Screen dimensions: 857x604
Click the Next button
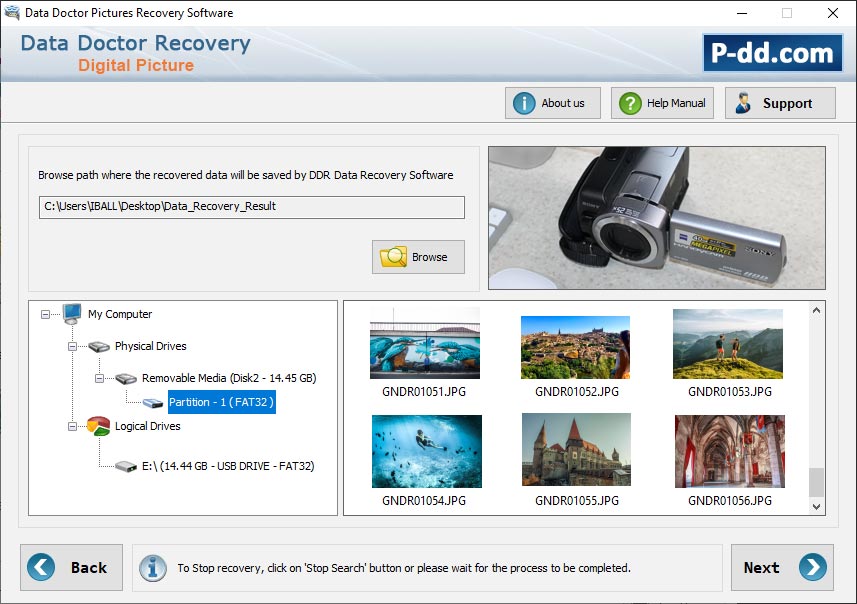(782, 567)
